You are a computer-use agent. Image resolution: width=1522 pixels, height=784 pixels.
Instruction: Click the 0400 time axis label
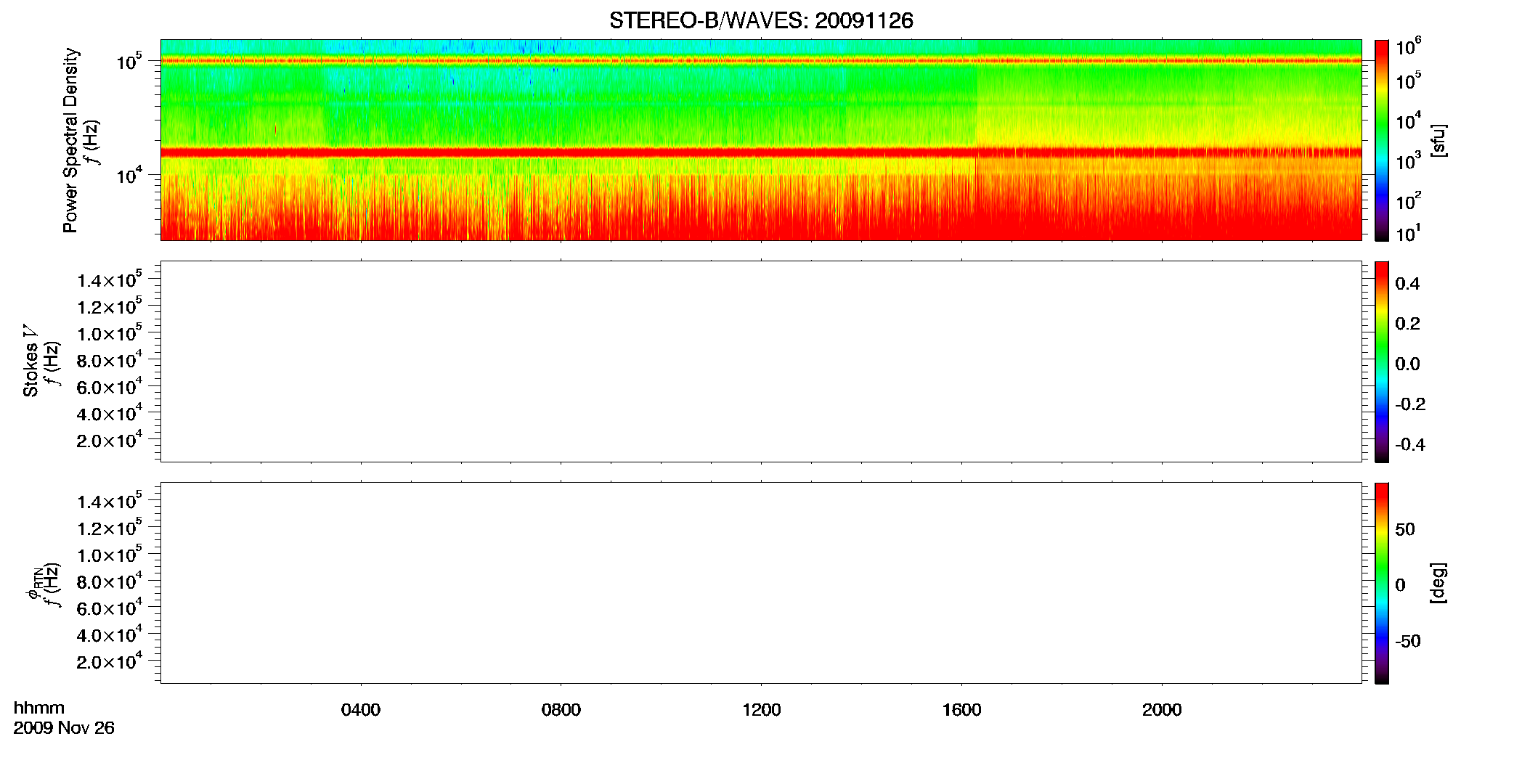click(361, 710)
